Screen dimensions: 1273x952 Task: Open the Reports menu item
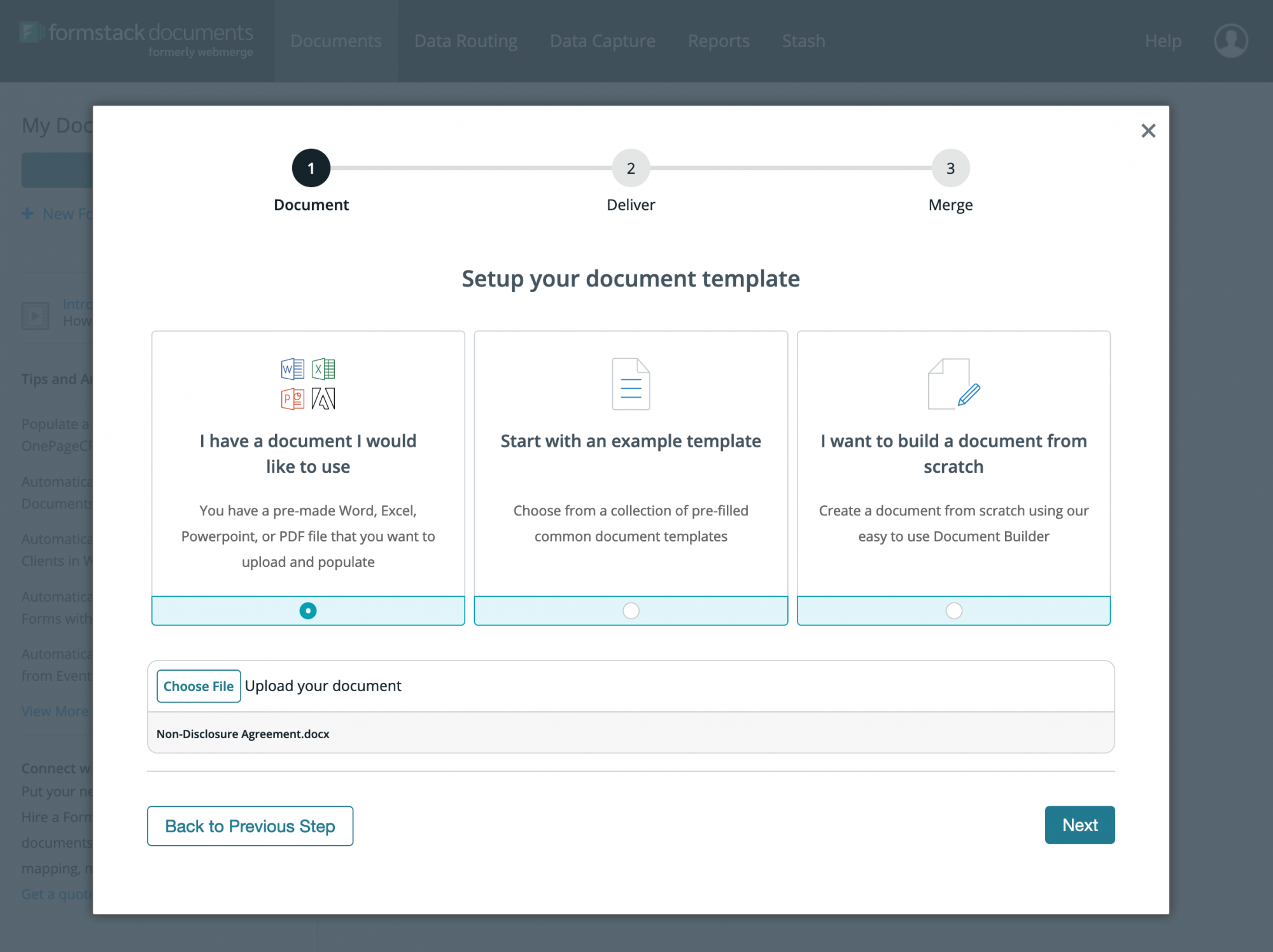pyautogui.click(x=719, y=41)
